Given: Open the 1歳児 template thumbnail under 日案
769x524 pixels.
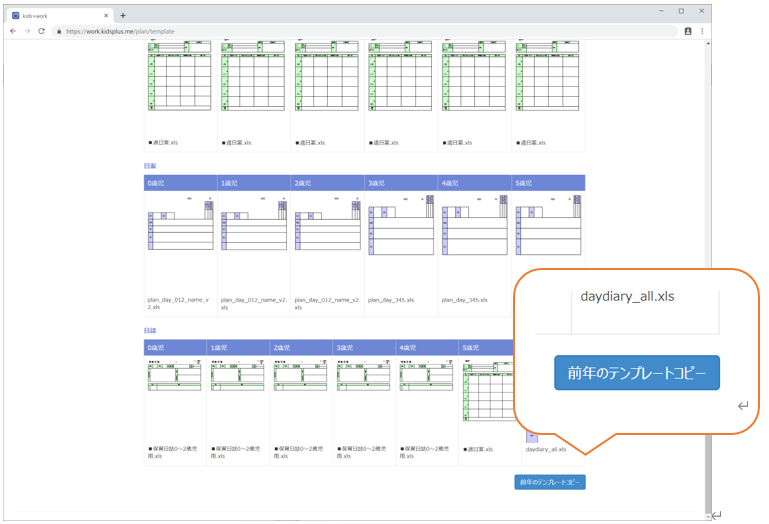Looking at the screenshot, I should click(254, 223).
